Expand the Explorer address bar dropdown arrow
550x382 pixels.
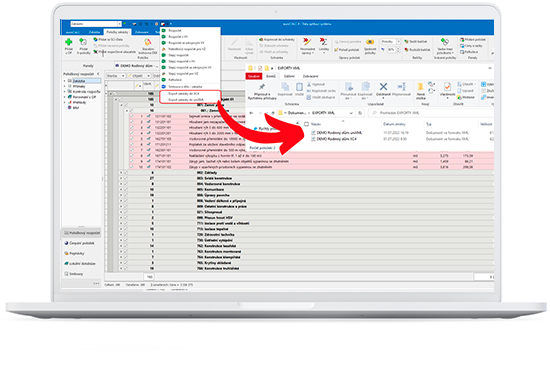pyautogui.click(x=351, y=113)
